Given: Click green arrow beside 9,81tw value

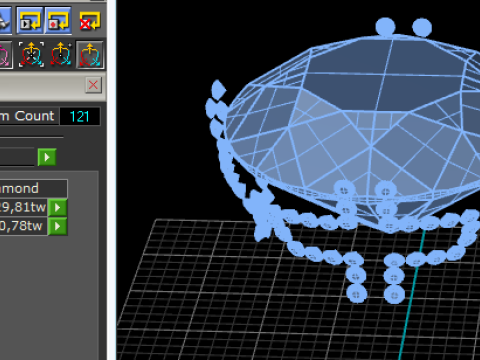Looking at the screenshot, I should click(x=57, y=208).
